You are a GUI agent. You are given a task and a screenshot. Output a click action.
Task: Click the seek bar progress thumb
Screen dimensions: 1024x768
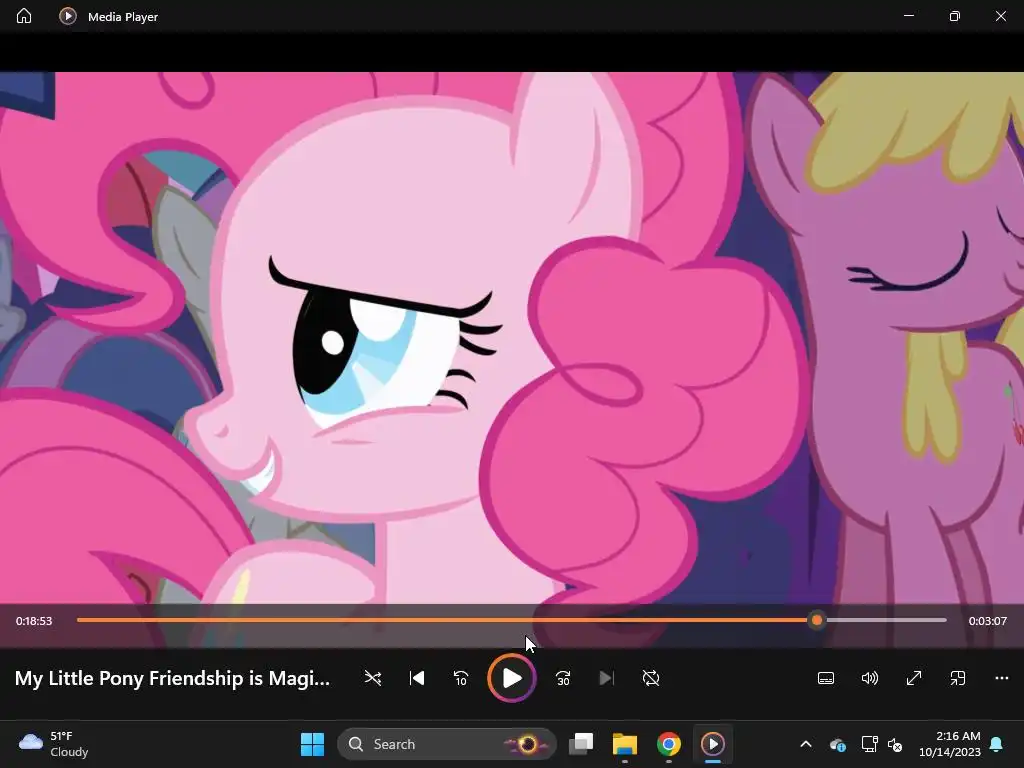816,620
